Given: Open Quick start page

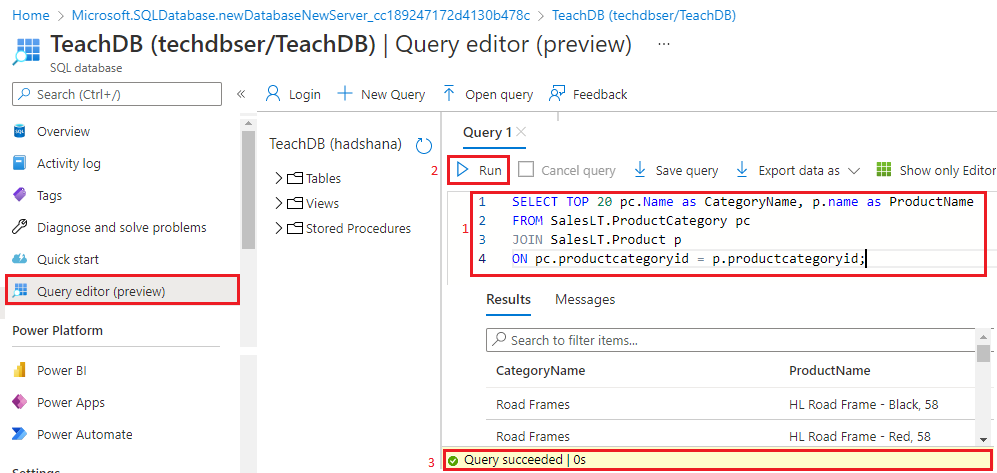Looking at the screenshot, I should [67, 259].
